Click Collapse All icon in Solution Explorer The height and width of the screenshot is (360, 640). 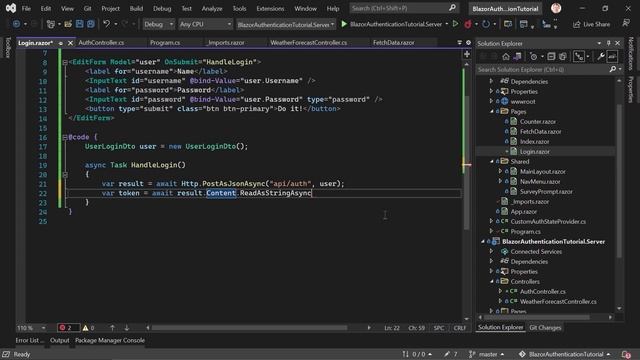(x=551, y=57)
